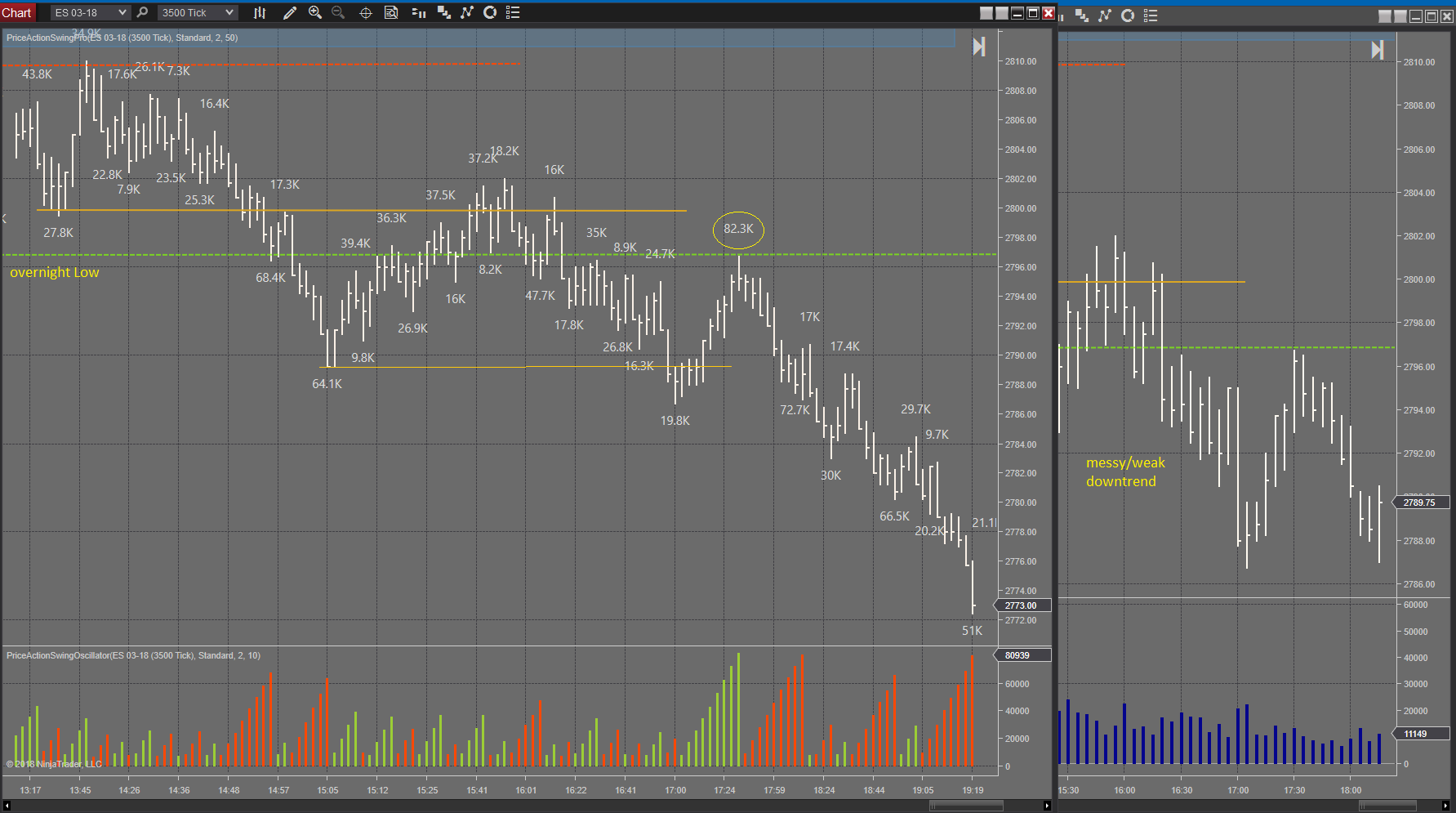Open the Indicators icon in left chart
1456x813 pixels.
coord(444,12)
